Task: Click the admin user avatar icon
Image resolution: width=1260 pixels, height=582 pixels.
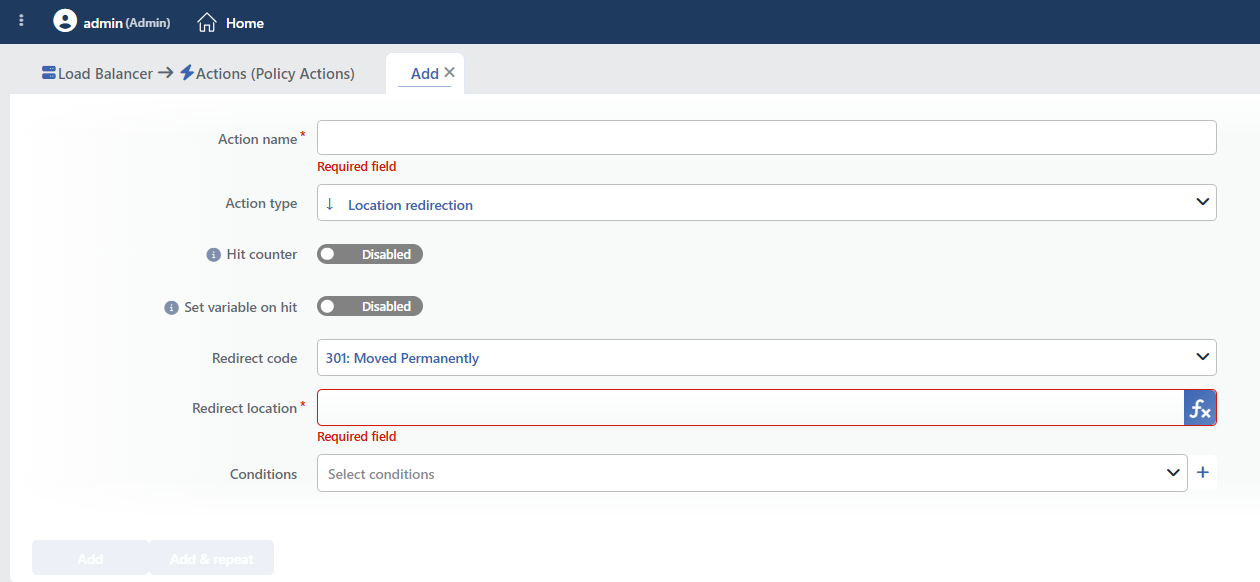Action: pyautogui.click(x=65, y=21)
